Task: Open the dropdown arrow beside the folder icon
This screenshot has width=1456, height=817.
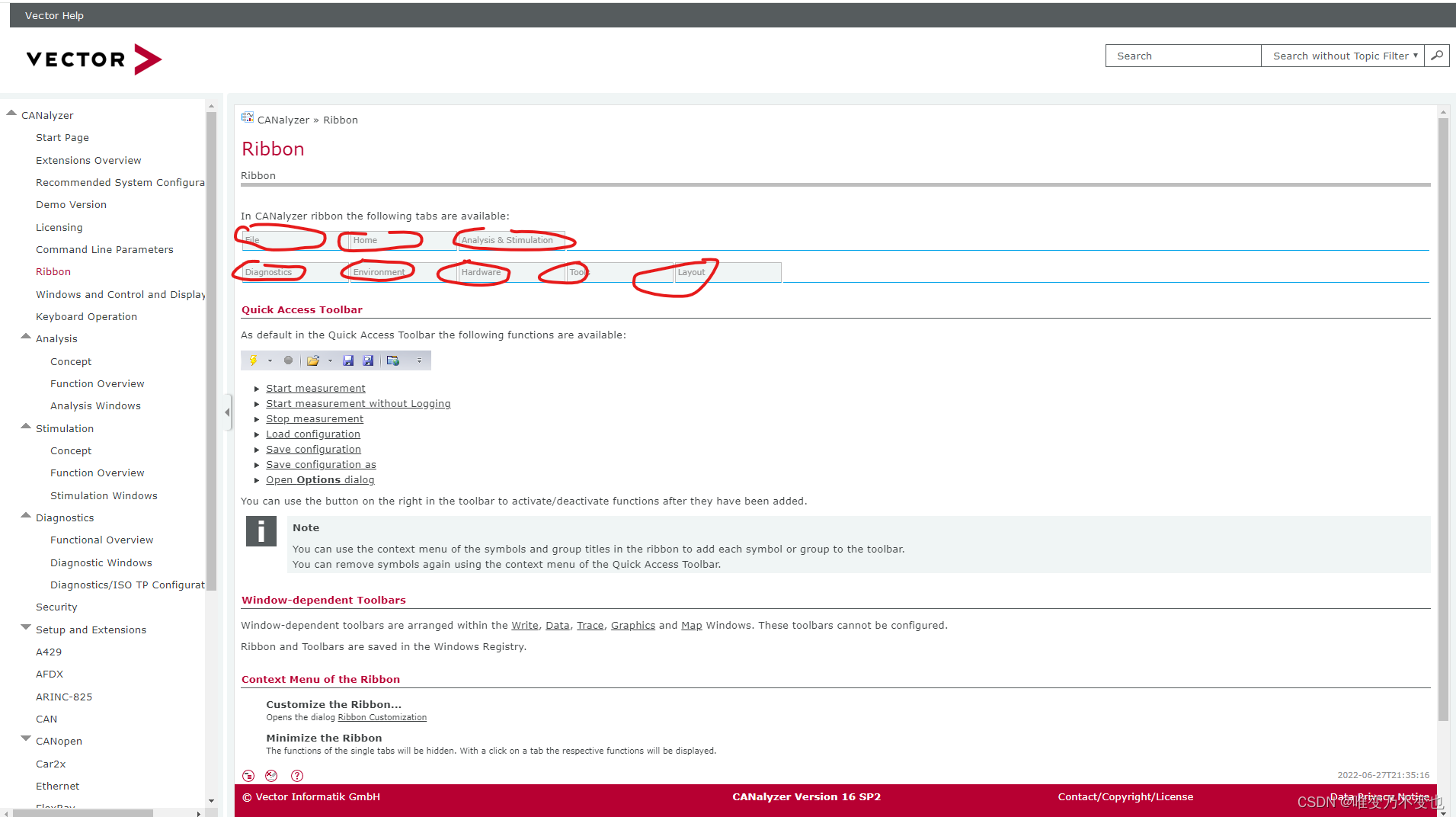Action: [x=330, y=361]
